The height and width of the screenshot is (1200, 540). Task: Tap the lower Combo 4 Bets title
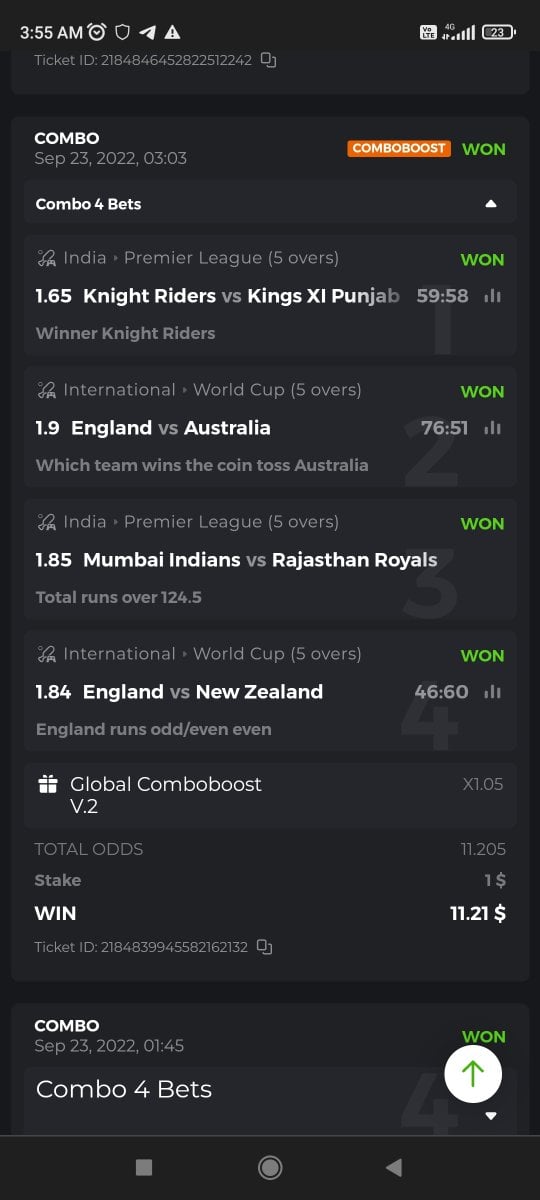tap(124, 1089)
